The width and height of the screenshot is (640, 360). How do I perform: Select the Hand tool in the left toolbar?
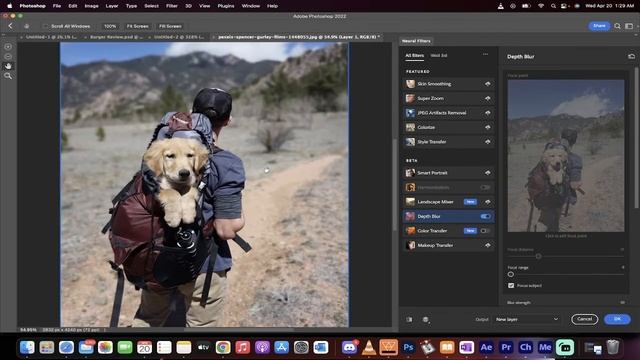[8, 66]
